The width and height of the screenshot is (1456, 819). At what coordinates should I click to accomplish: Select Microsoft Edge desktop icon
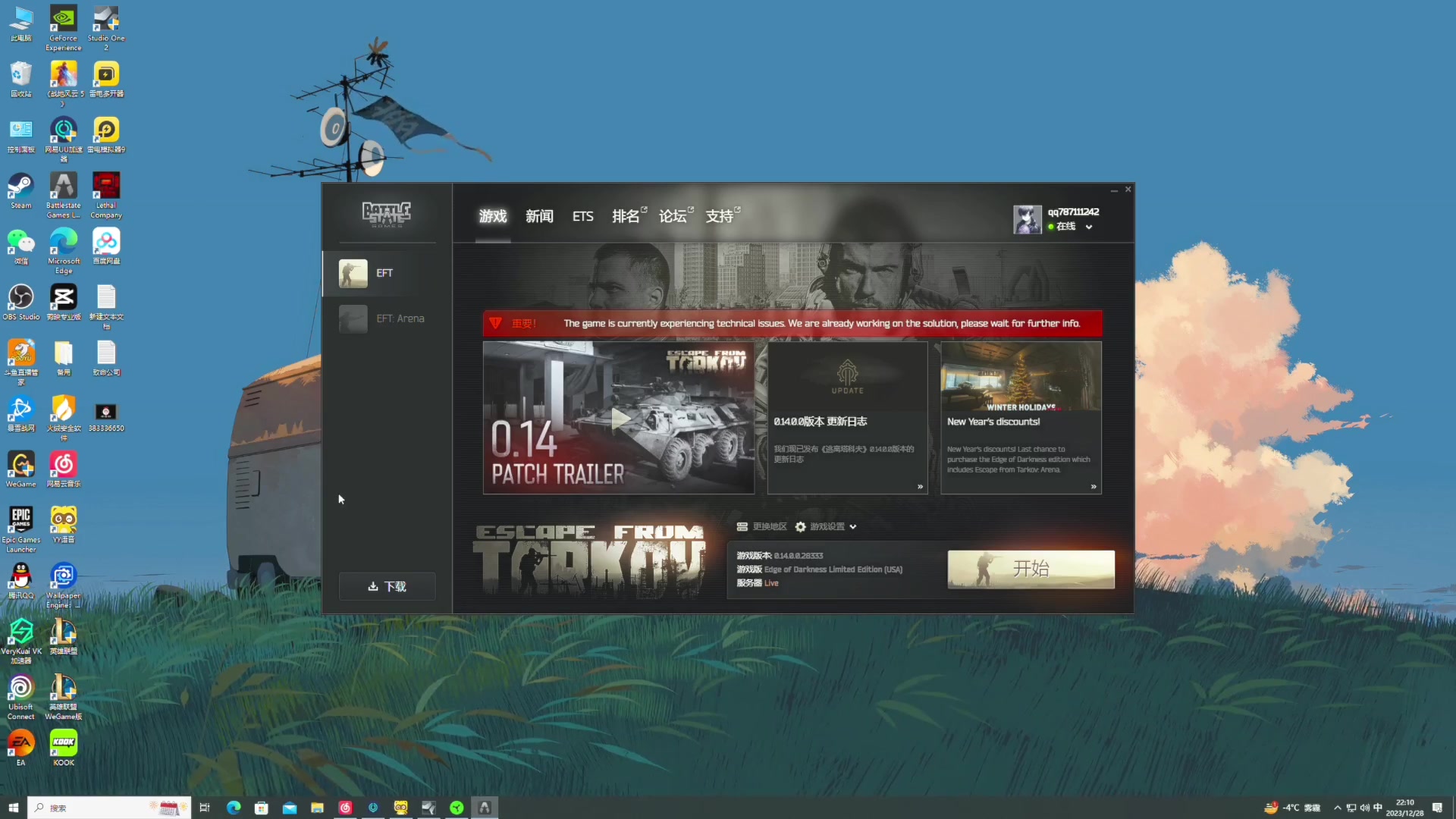pyautogui.click(x=64, y=251)
